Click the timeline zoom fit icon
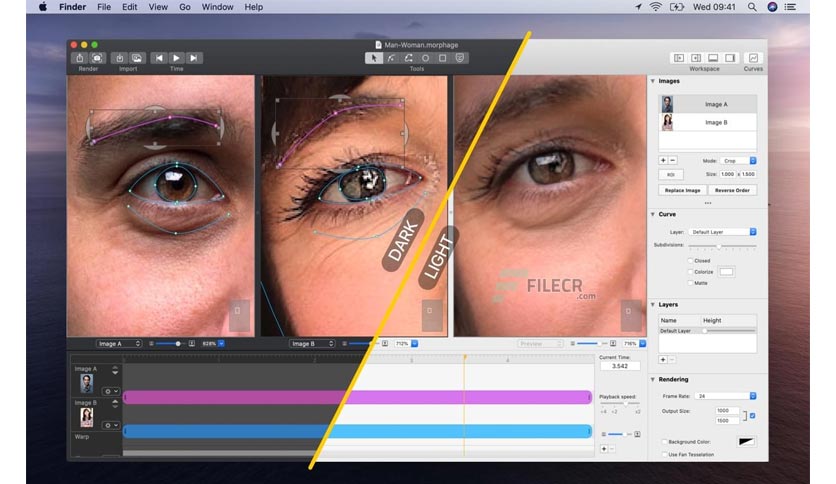 [637, 434]
